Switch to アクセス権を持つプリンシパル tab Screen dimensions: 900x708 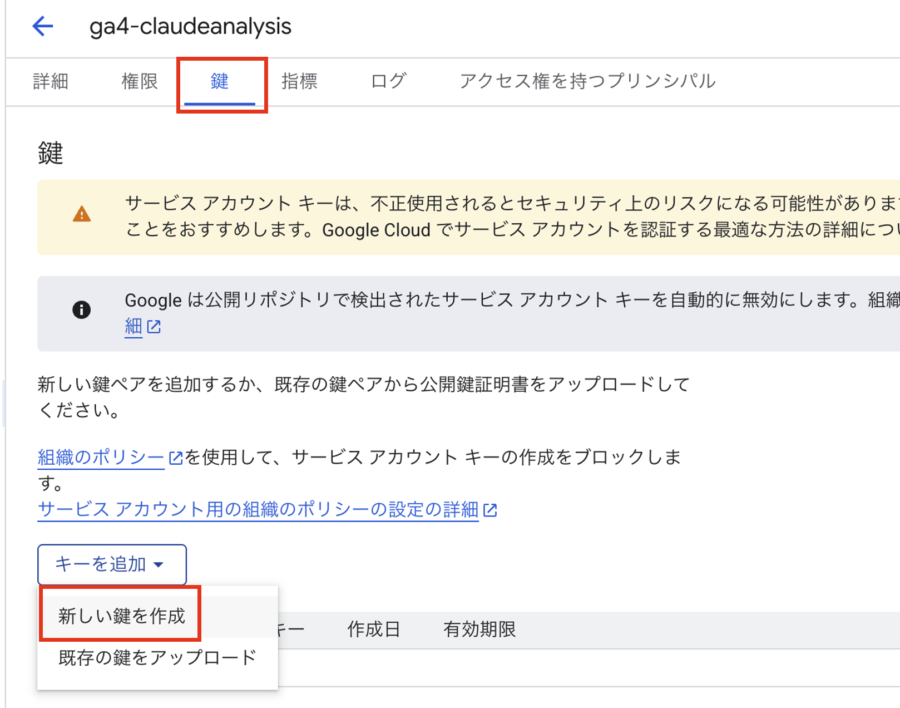(x=587, y=82)
